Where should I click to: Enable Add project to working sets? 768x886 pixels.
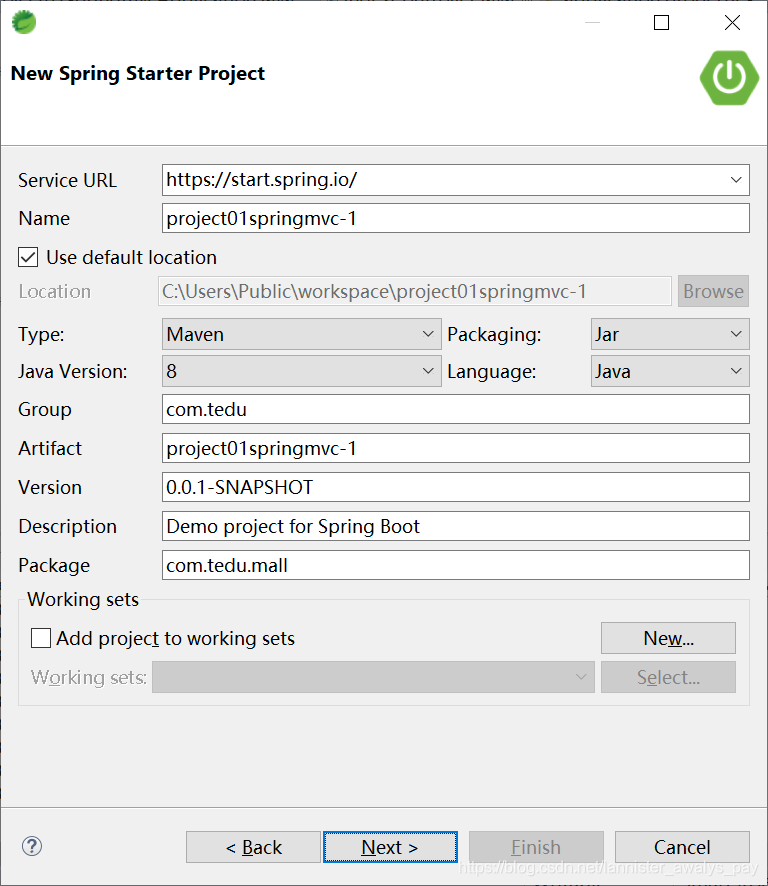pyautogui.click(x=40, y=638)
